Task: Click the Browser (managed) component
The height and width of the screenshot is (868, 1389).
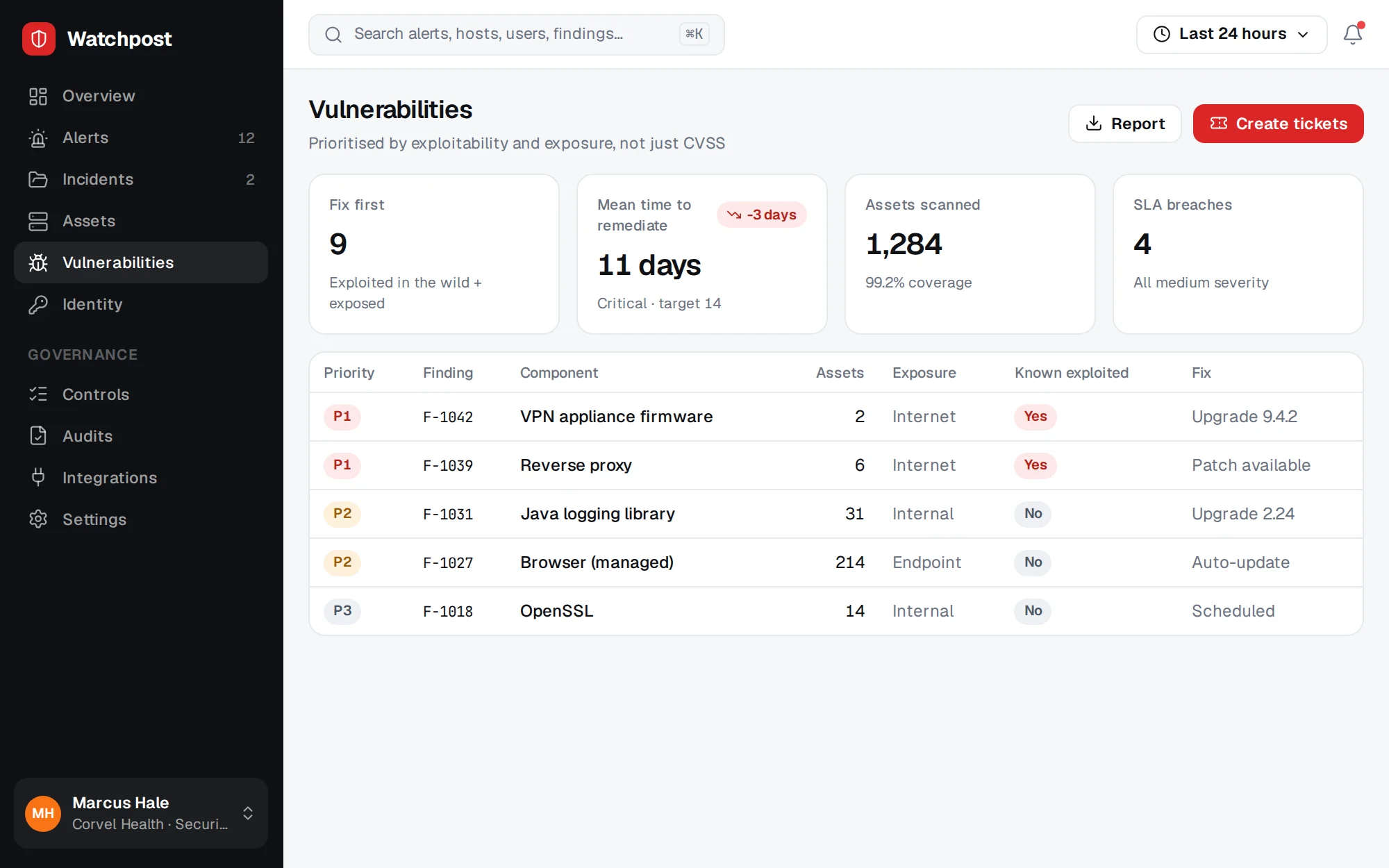Action: (x=597, y=562)
